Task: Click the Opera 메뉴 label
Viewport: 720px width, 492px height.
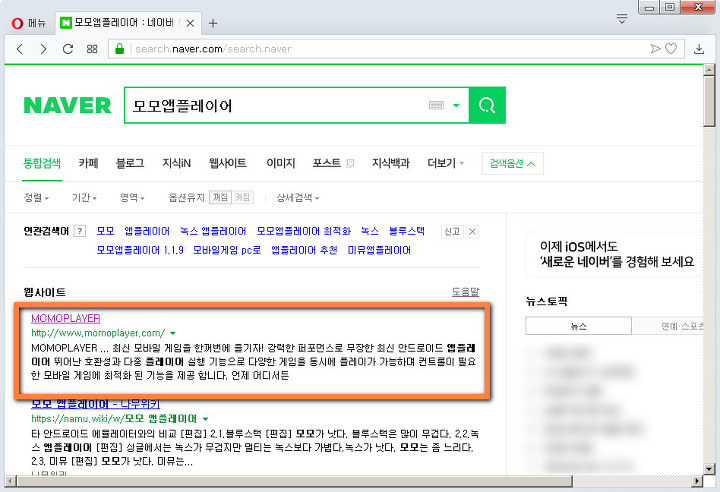Action: point(37,23)
